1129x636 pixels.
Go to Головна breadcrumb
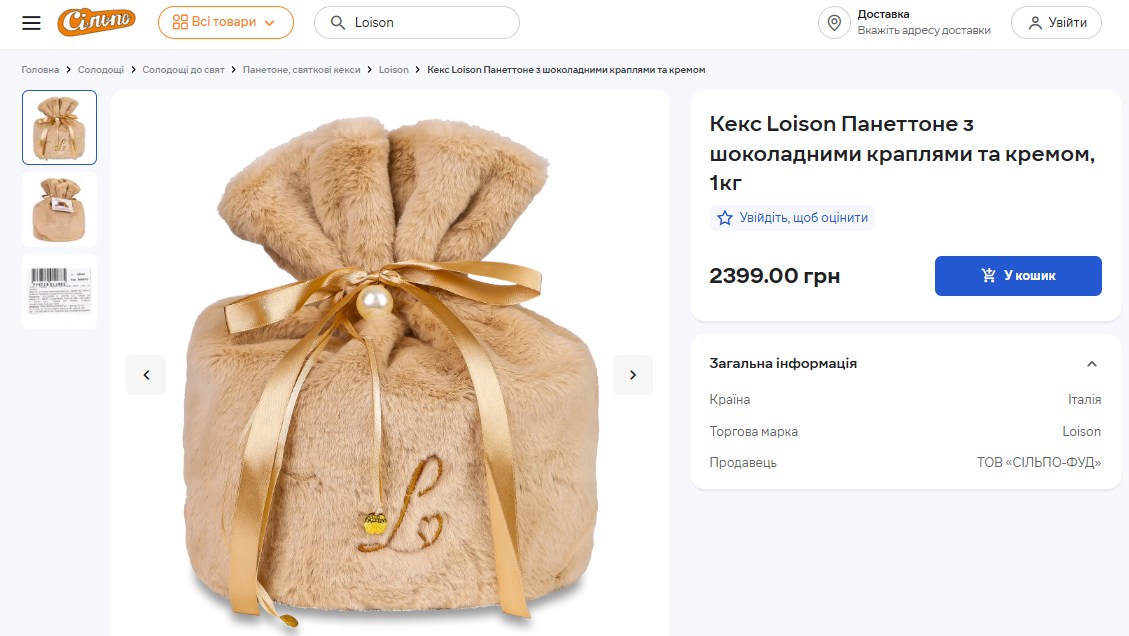click(x=40, y=70)
